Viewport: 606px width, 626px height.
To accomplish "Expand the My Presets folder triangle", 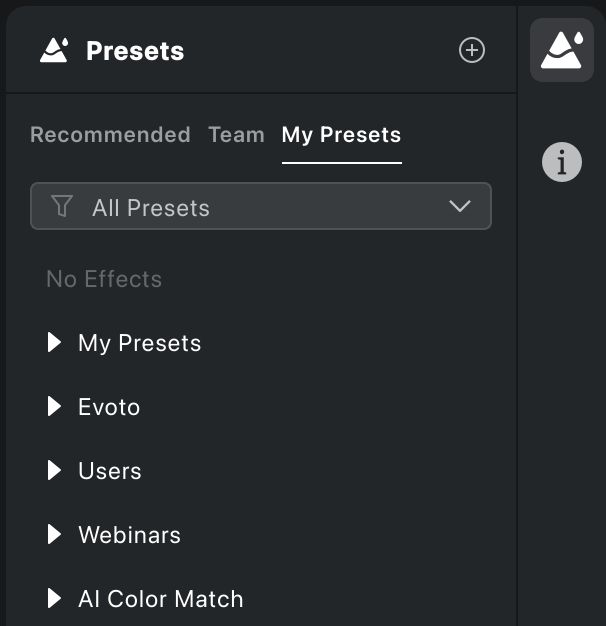I will (54, 343).
